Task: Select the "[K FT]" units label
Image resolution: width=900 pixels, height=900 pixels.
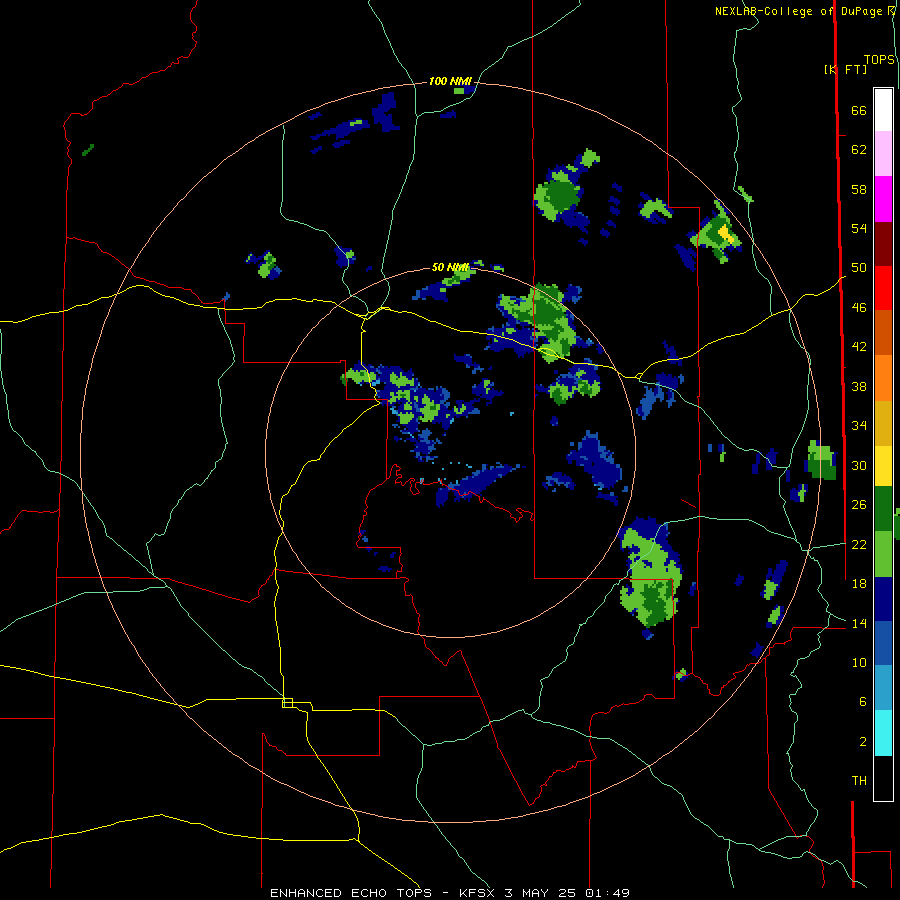Action: pos(846,69)
